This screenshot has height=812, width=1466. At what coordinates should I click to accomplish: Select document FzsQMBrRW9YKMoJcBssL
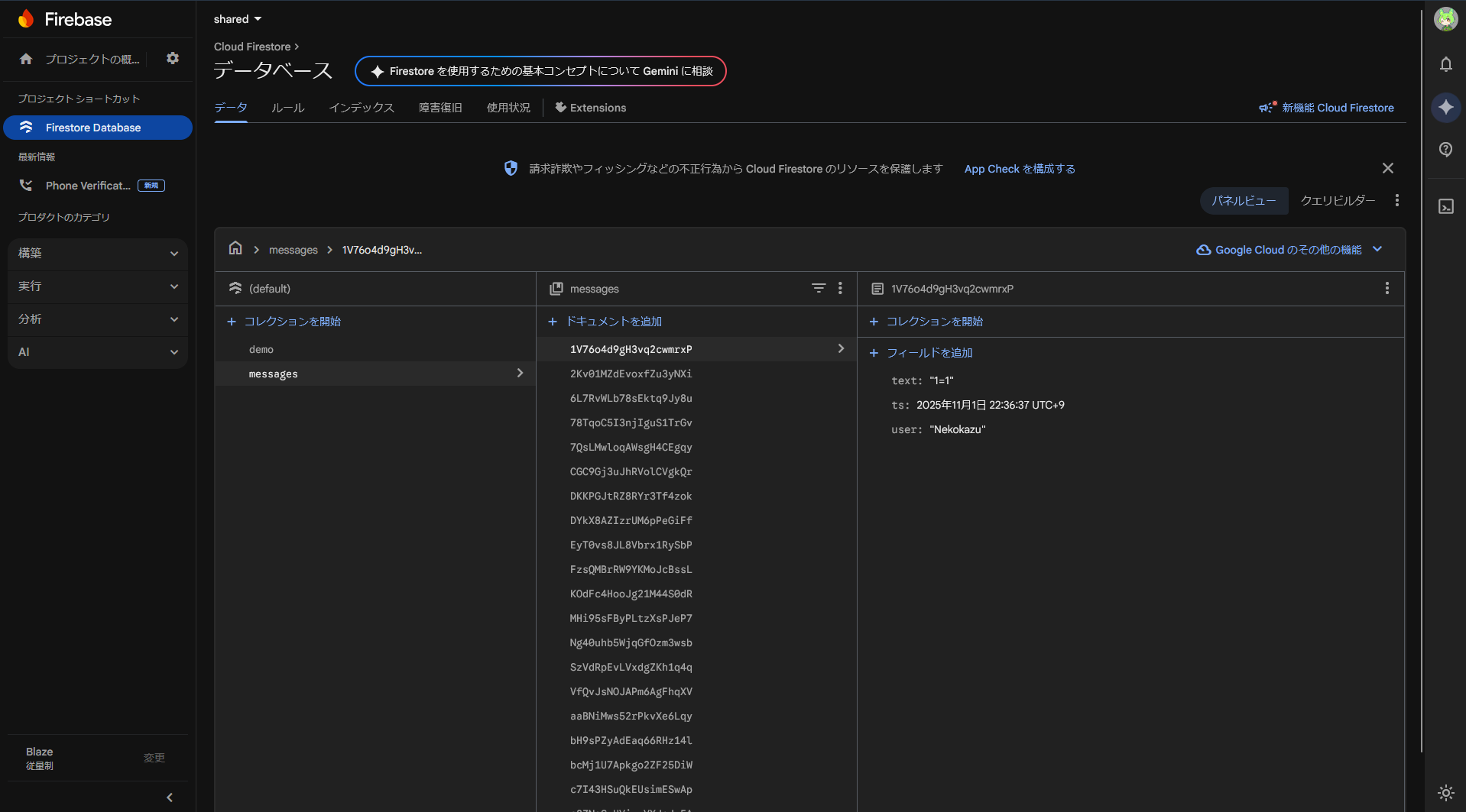point(696,569)
